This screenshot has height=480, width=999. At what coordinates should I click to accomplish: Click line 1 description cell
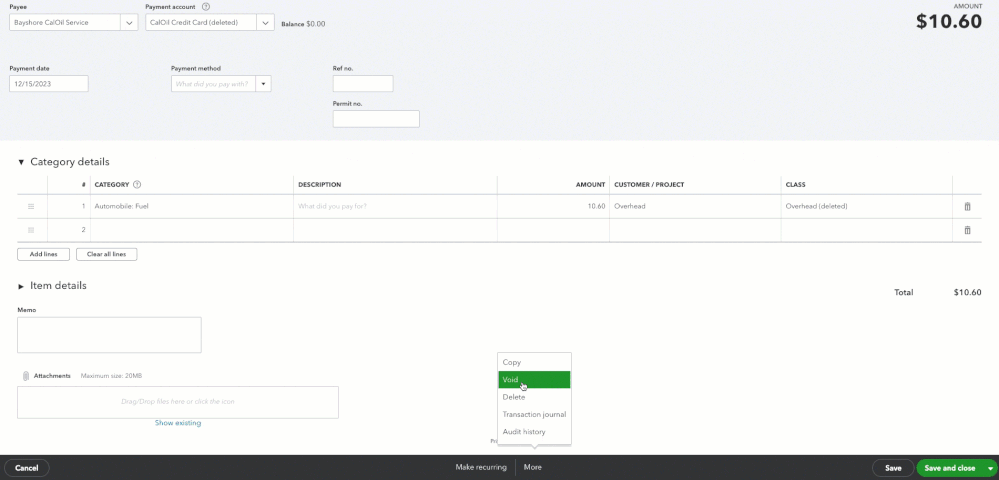(395, 207)
